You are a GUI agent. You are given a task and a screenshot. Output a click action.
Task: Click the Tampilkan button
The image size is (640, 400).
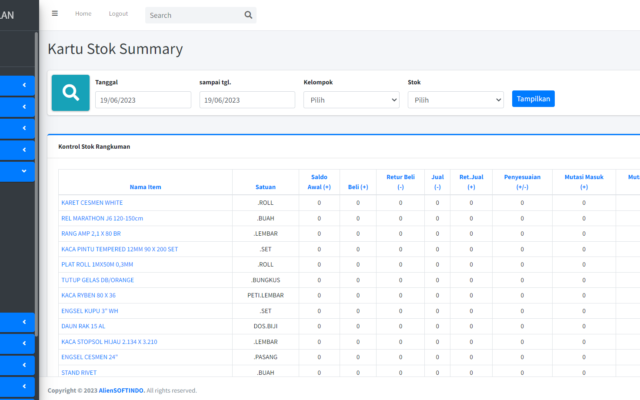click(x=533, y=99)
